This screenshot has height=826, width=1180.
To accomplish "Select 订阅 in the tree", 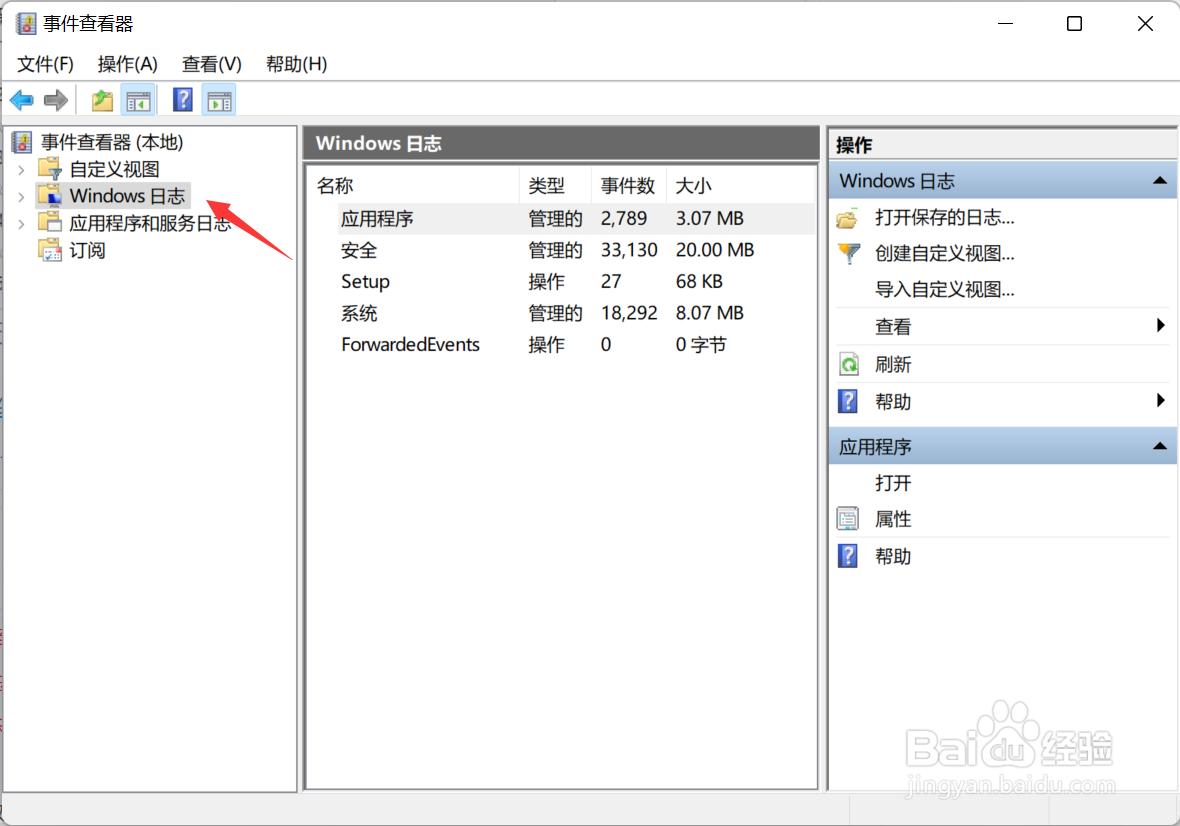I will 87,251.
